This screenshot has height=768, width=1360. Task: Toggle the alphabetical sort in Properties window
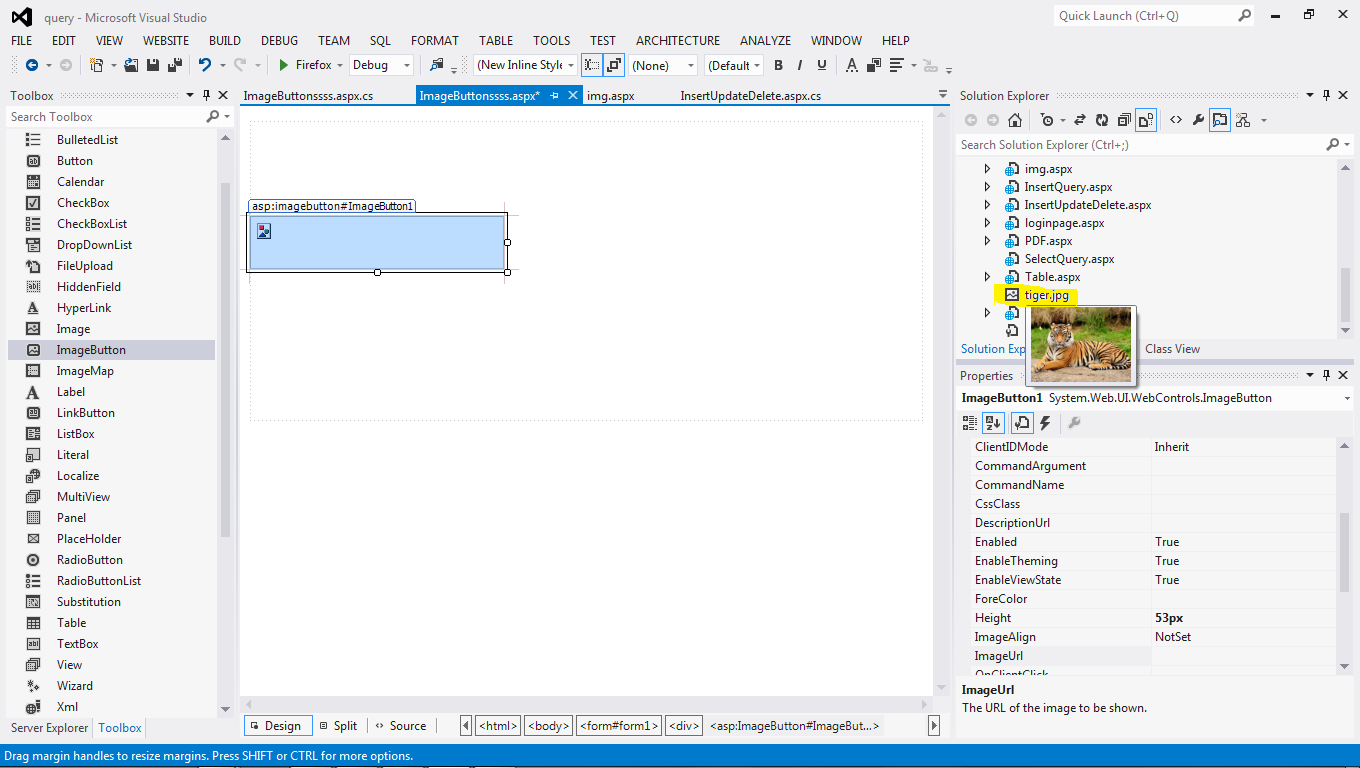[993, 422]
